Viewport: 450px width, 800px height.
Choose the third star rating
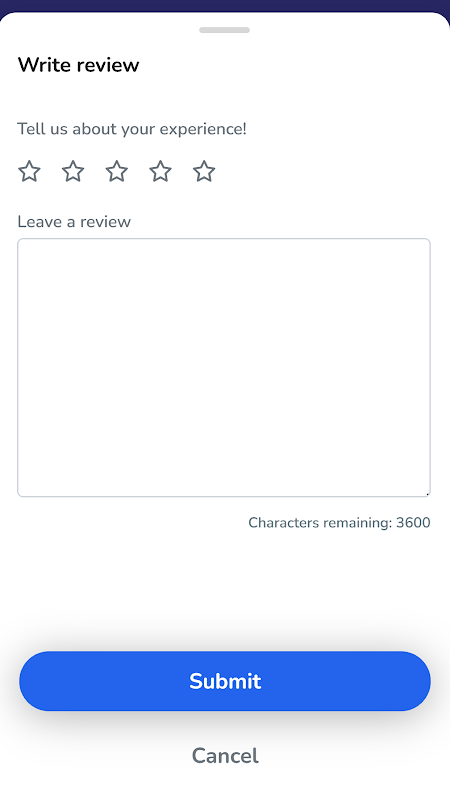(x=117, y=171)
